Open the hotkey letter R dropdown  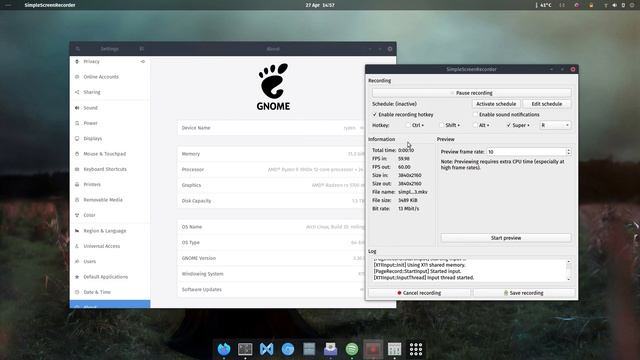point(555,125)
